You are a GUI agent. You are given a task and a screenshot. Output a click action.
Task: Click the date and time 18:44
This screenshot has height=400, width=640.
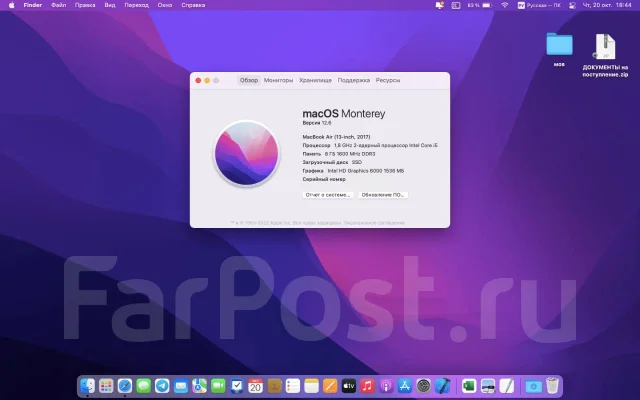click(x=607, y=5)
